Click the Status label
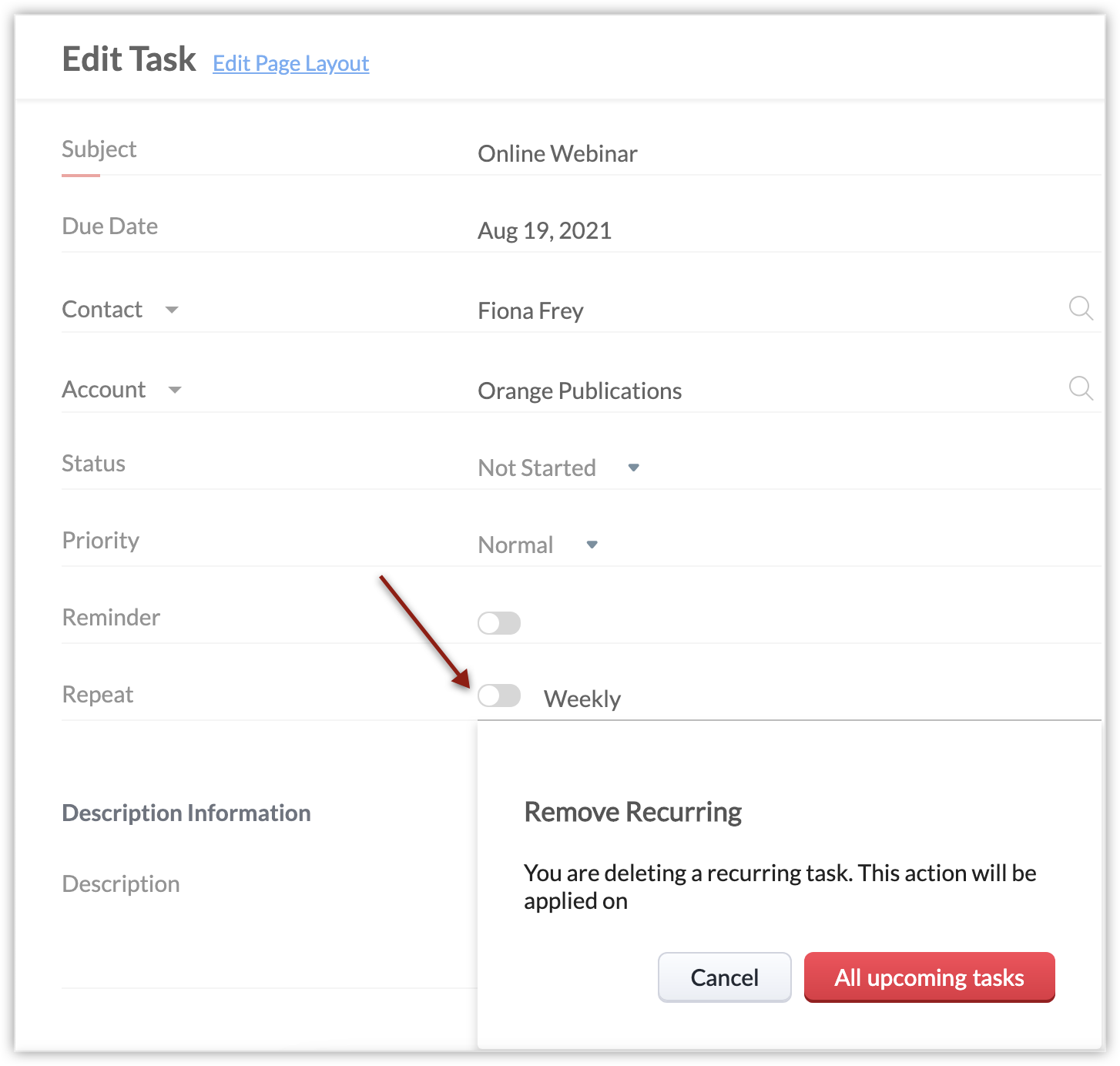 94,463
